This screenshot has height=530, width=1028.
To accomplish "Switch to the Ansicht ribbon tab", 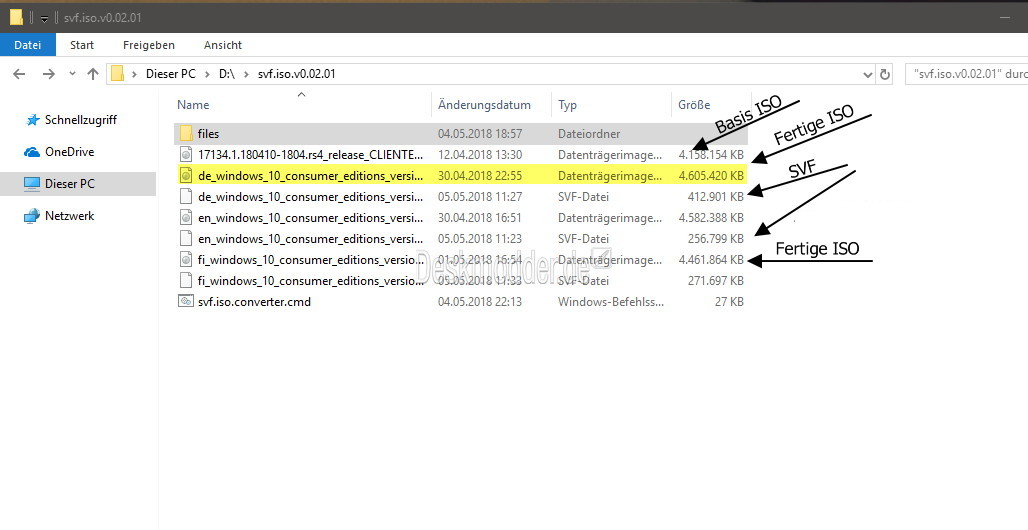I will [x=223, y=45].
